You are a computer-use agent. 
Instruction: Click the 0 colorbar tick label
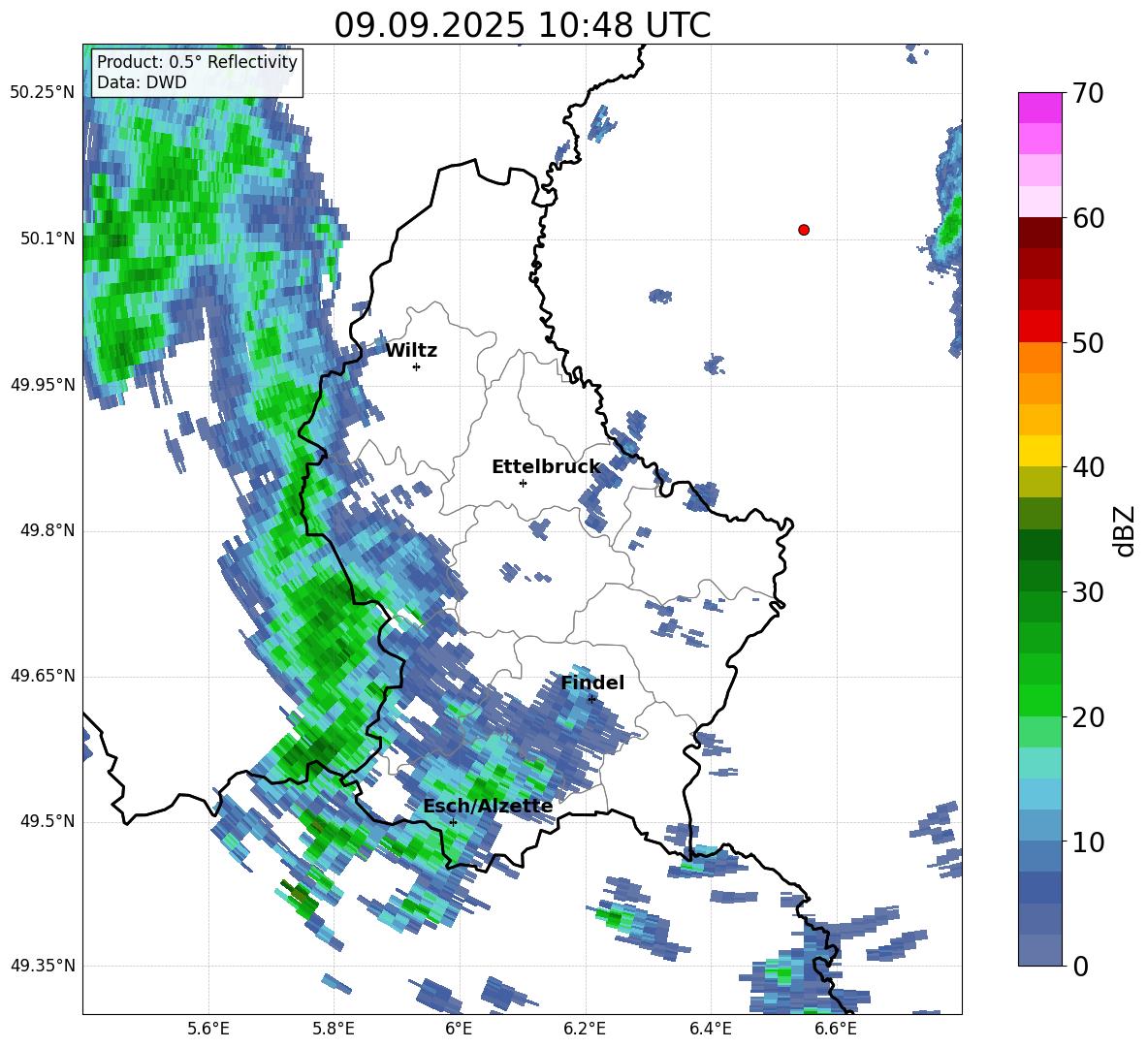tap(1080, 966)
